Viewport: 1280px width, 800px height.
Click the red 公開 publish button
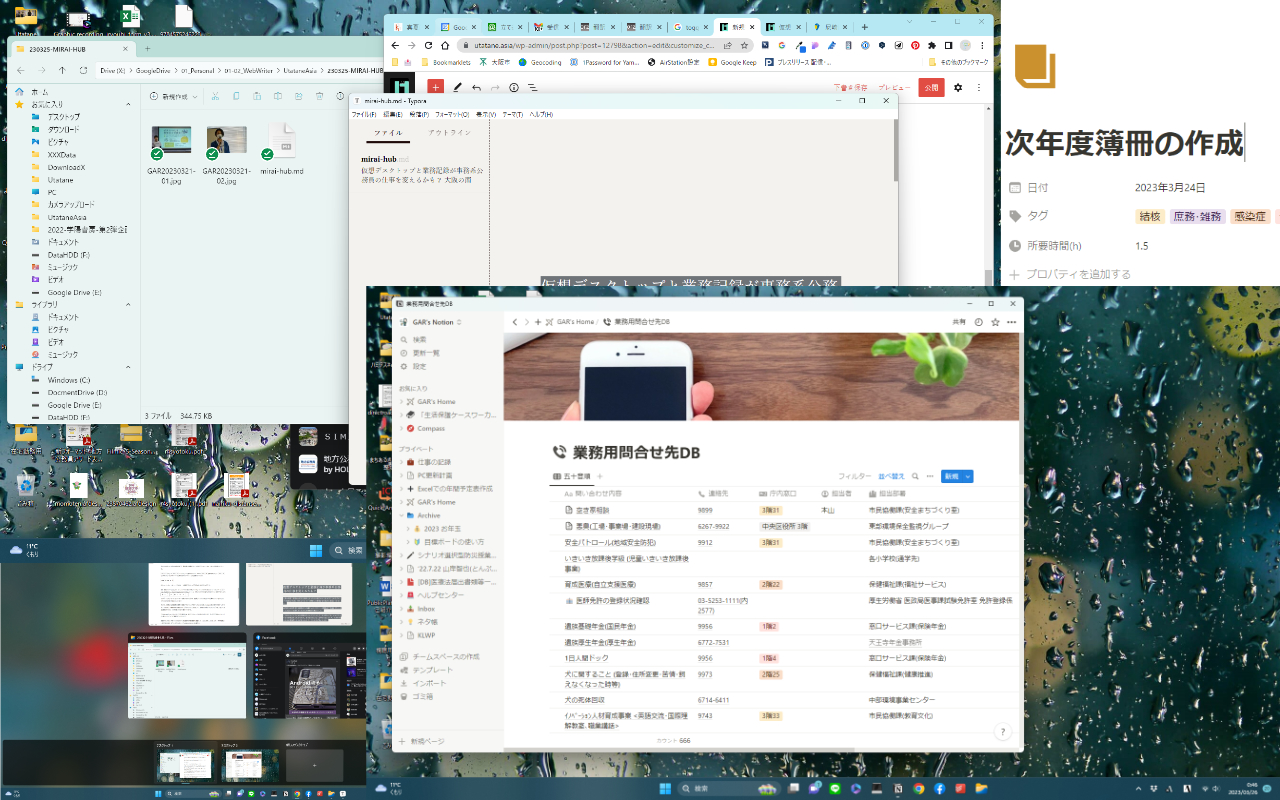point(931,87)
